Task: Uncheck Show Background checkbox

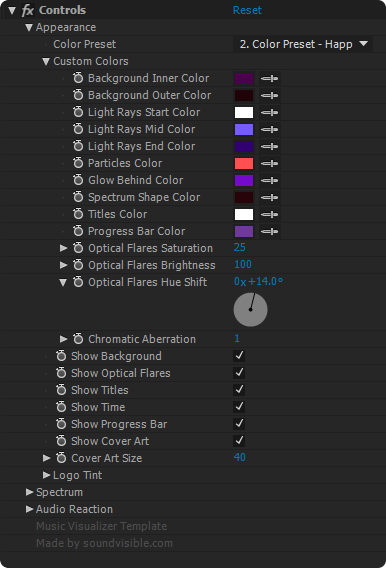Action: pos(239,356)
